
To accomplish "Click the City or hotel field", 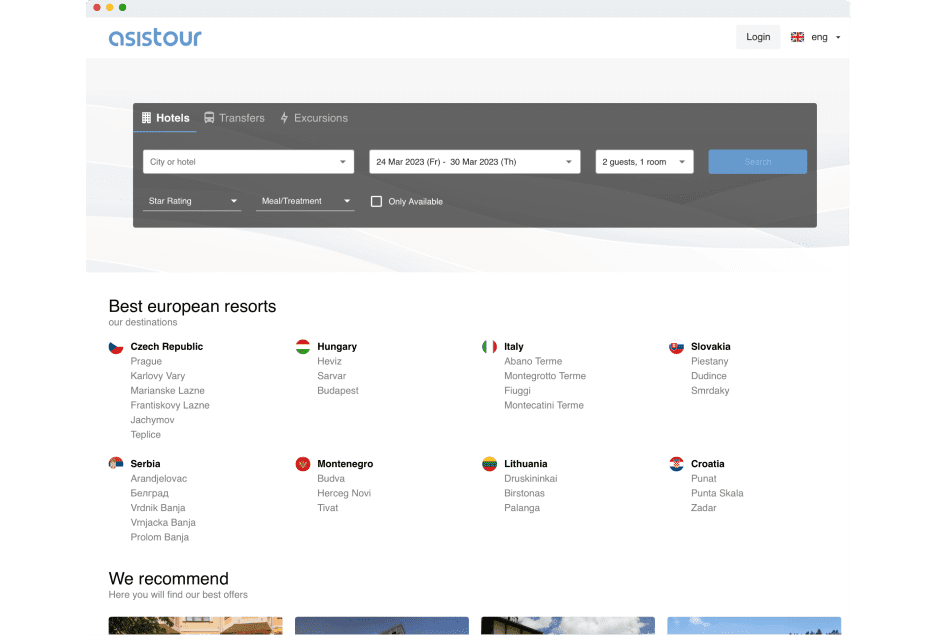I will (x=248, y=162).
